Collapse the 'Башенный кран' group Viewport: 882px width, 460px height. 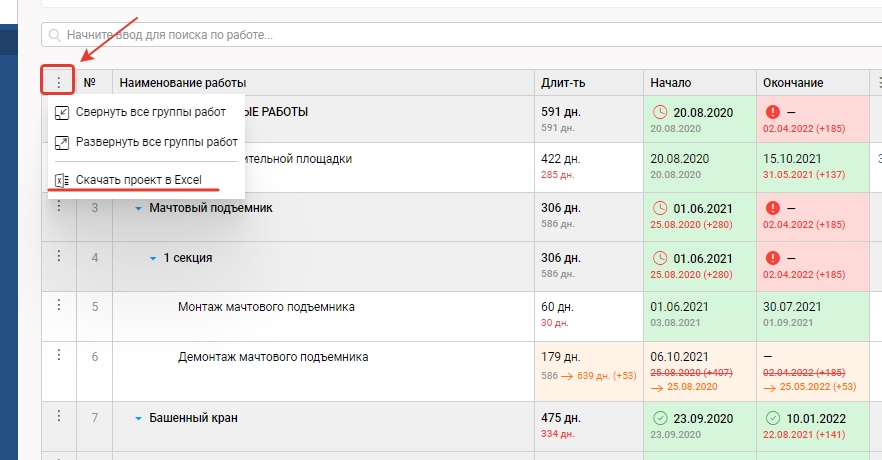coord(139,418)
